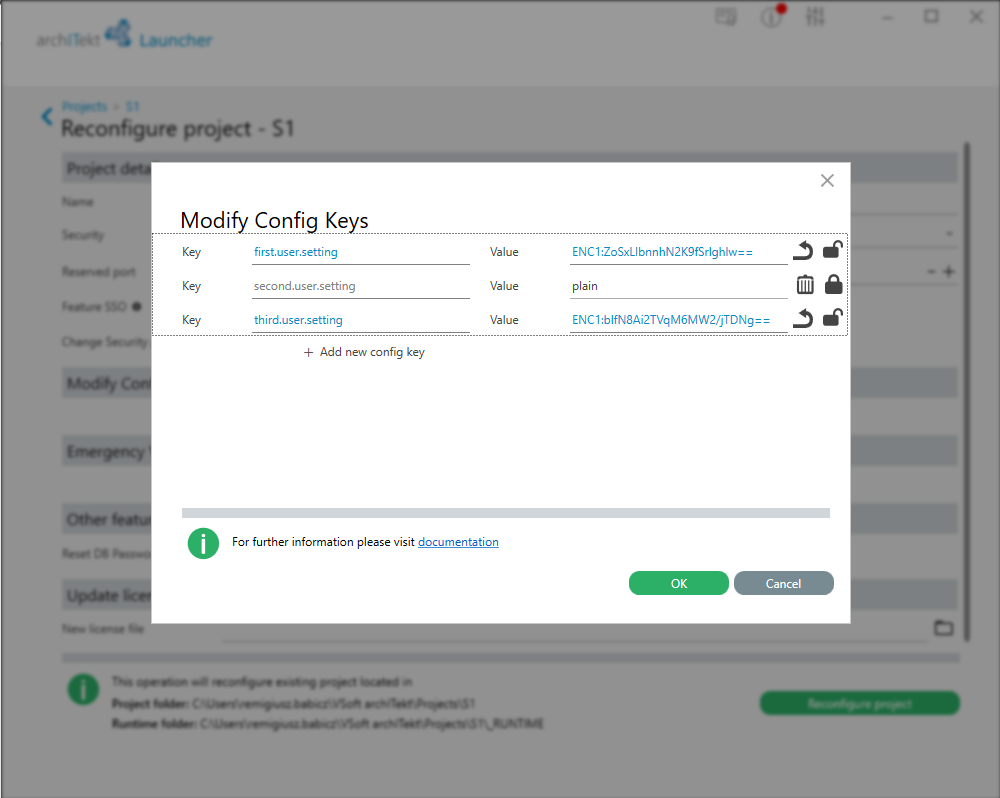Viewport: 1000px width, 798px height.
Task: Open the Projects breadcrumb link
Action: pos(84,106)
